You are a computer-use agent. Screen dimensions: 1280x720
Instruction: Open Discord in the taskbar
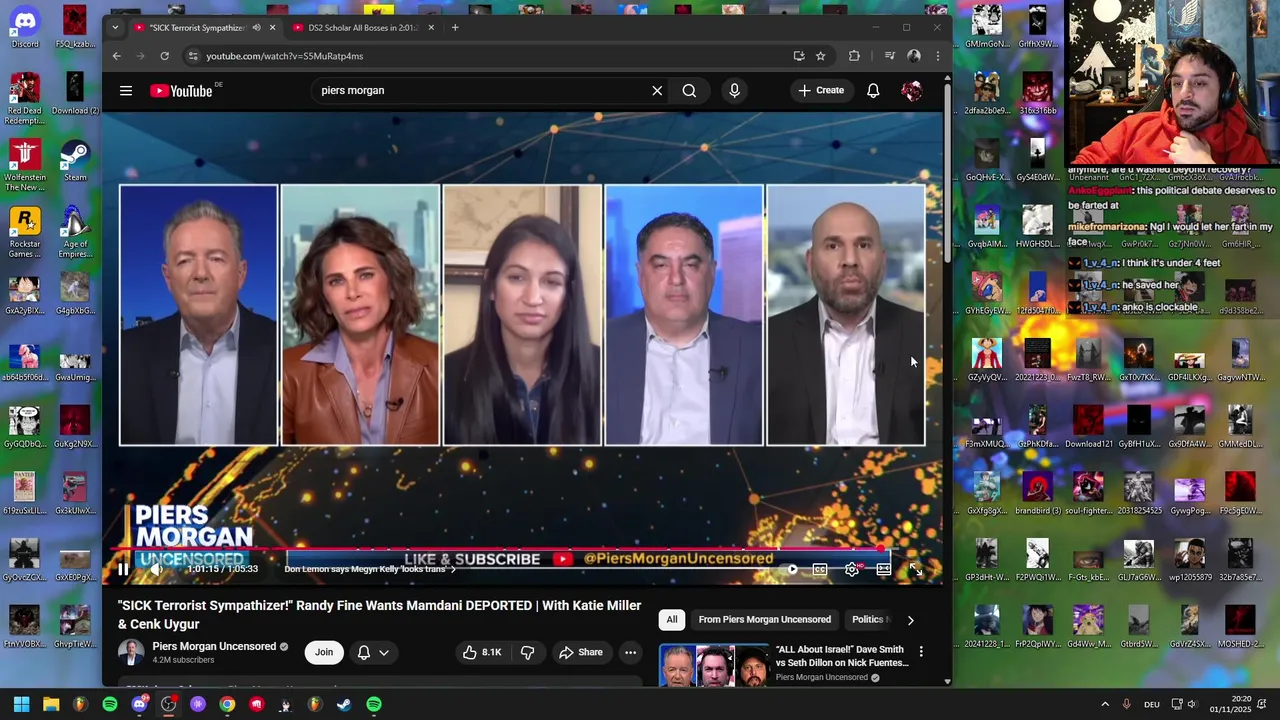click(x=139, y=704)
